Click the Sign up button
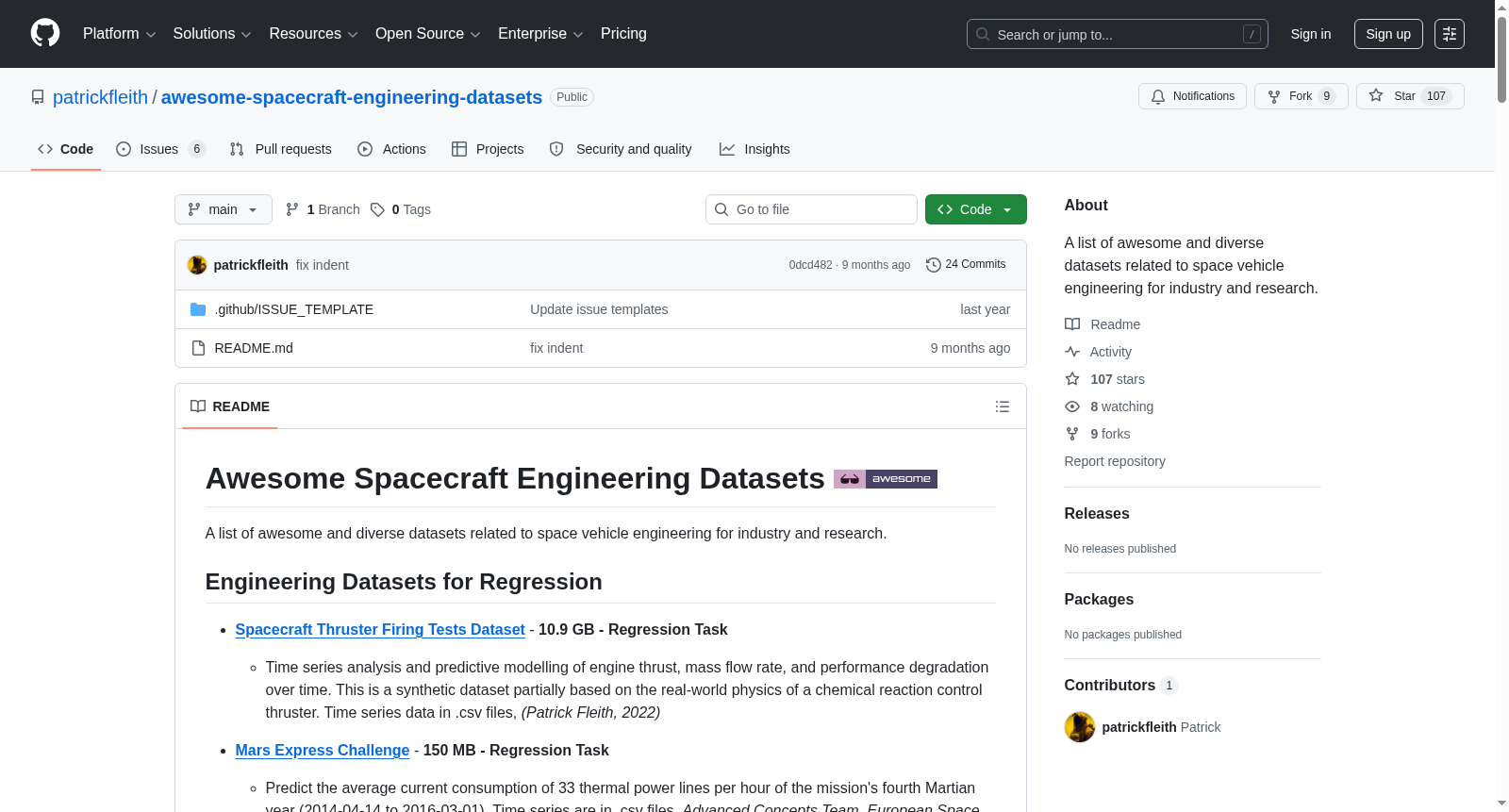 1388,34
